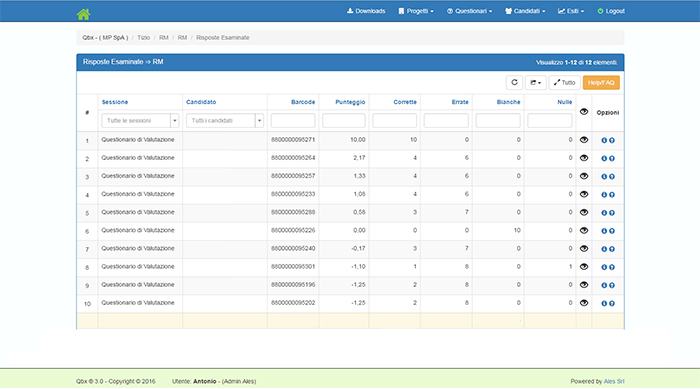Screen dimensions: 700x389
Task: Click right-hand blue option icon for barcode 8800000095196
Action: coord(612,285)
